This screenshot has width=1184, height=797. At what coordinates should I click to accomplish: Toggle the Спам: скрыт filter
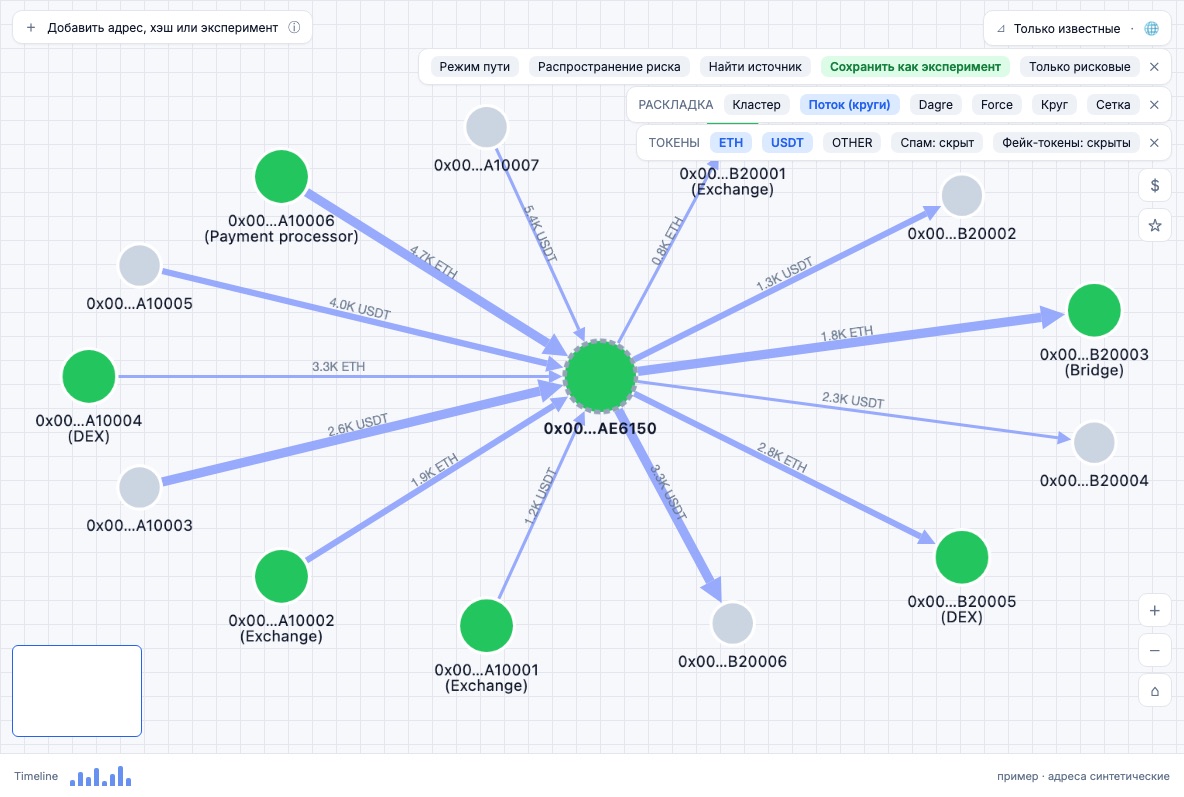[x=936, y=142]
